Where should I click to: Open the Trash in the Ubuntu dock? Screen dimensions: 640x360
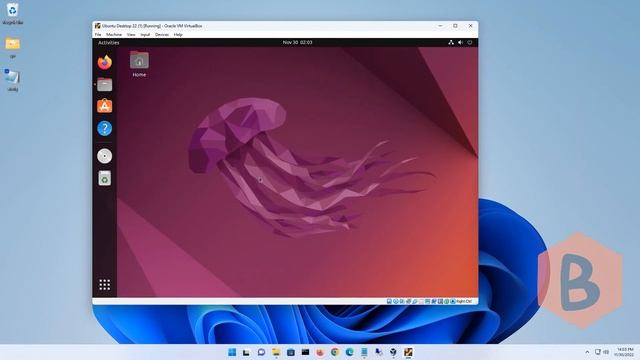[104, 178]
